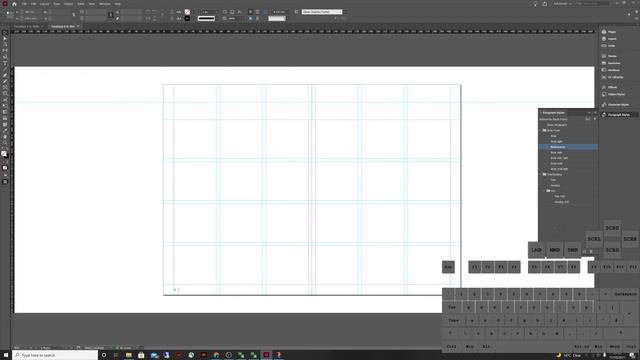Click the Paragraph Styles panel title tab
Viewport: 640px width, 360px height.
tap(553, 113)
